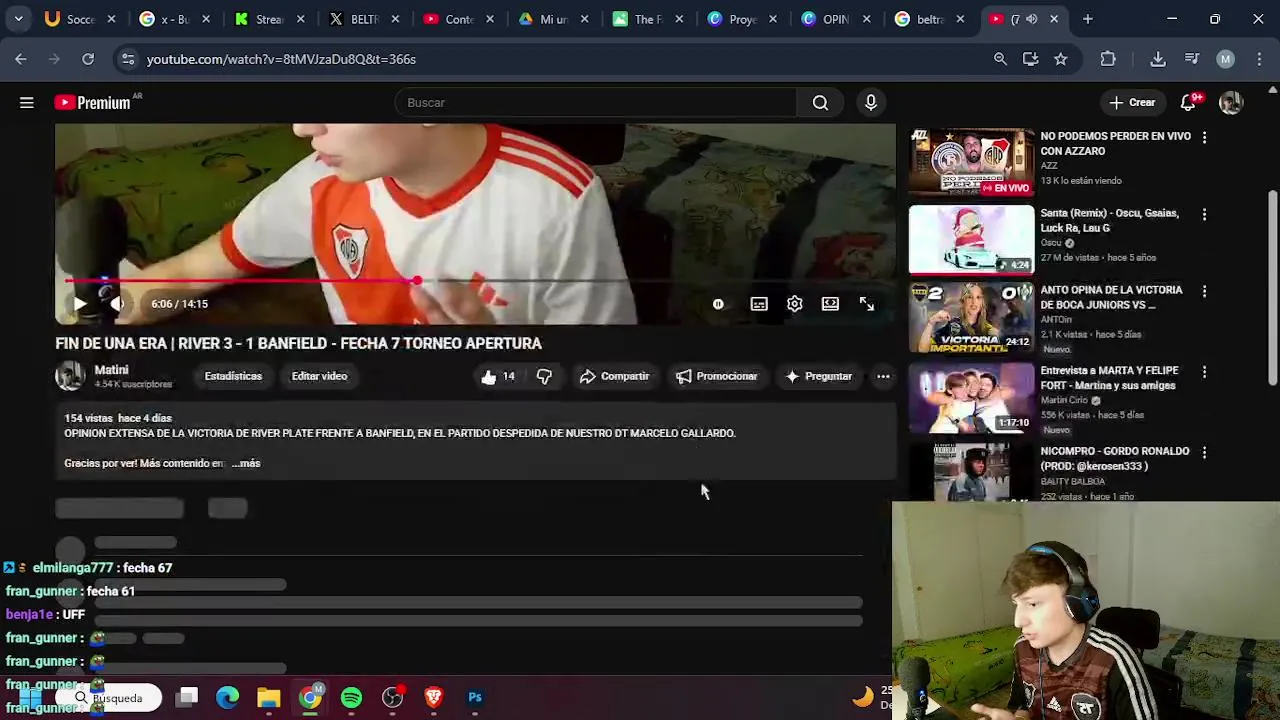Image resolution: width=1280 pixels, height=720 pixels.
Task: View site information next to the URL
Action: pos(128,59)
